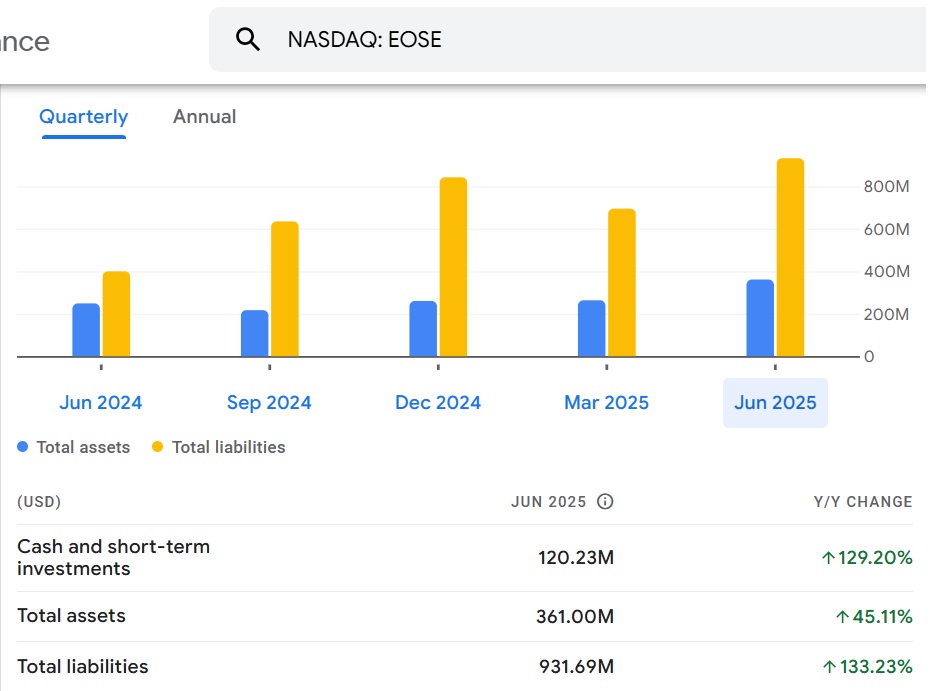
Task: Click the 361.00M total assets value
Action: pos(575,616)
